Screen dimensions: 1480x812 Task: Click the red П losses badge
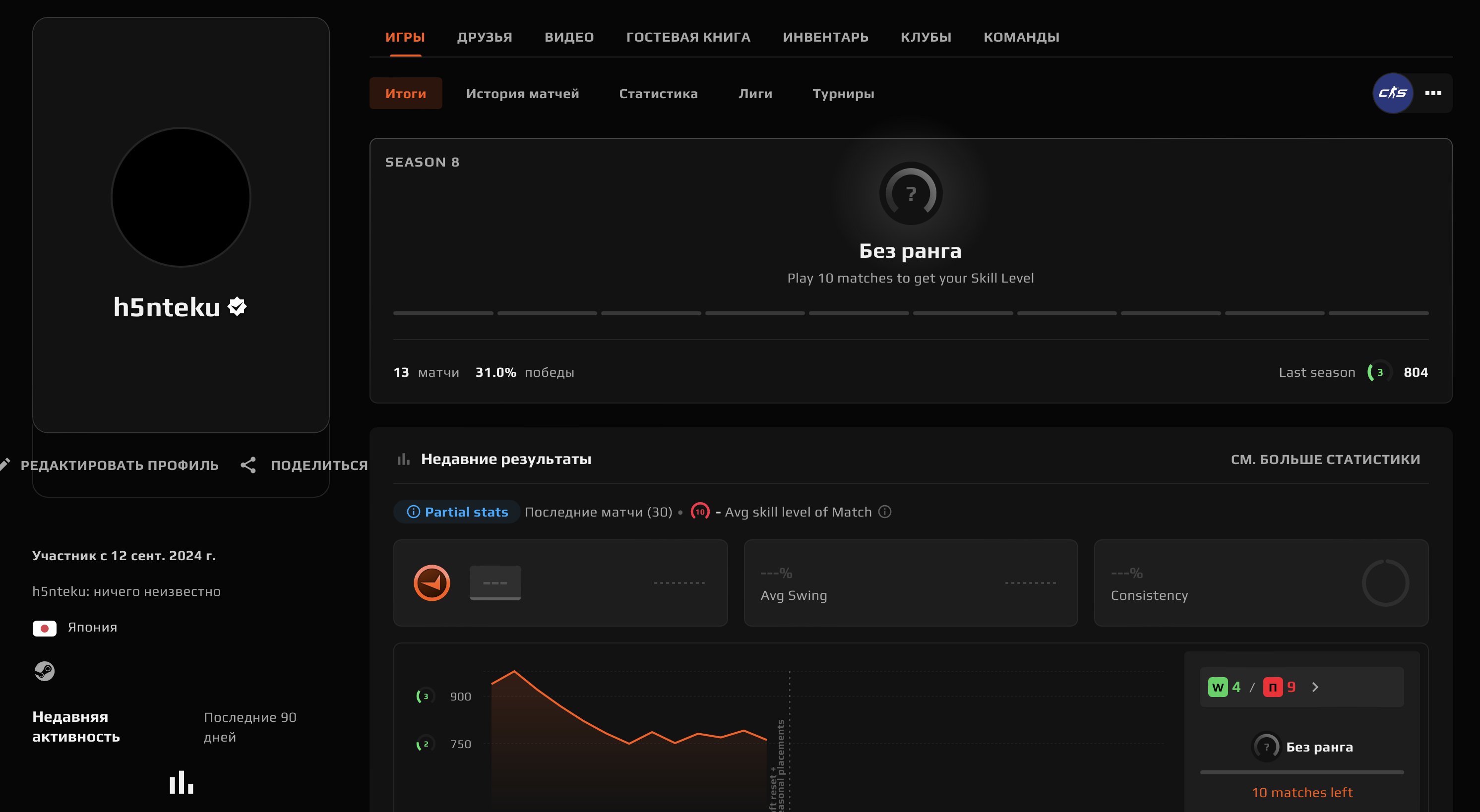(1273, 688)
